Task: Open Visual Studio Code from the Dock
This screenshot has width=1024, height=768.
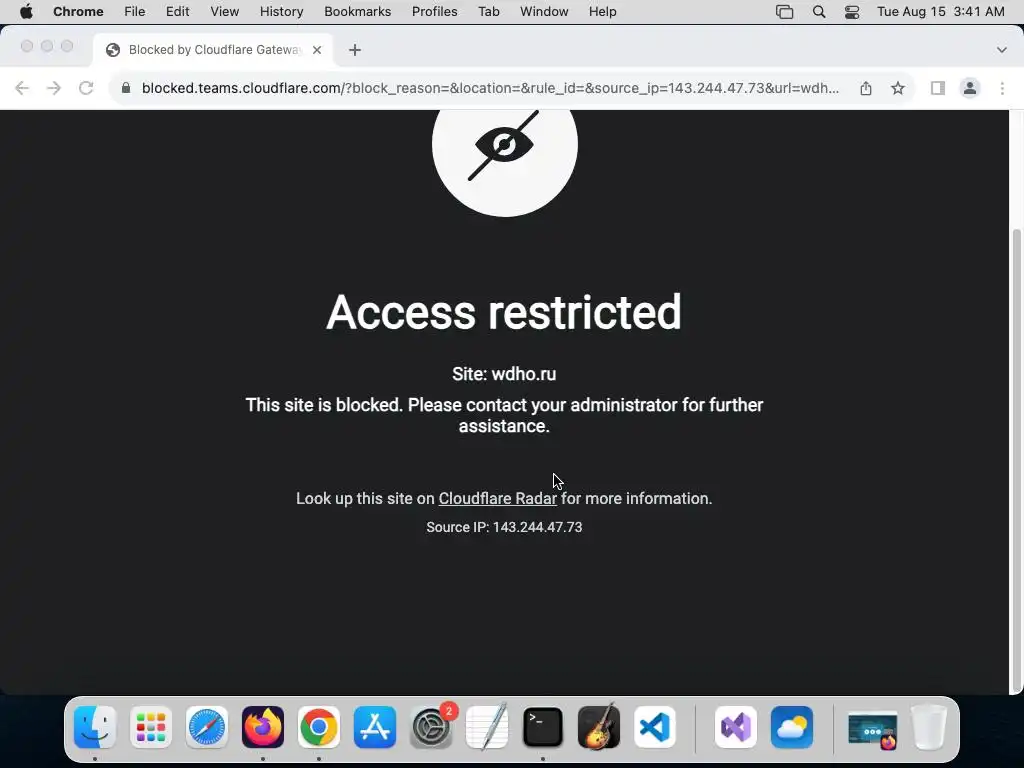Action: coord(655,727)
